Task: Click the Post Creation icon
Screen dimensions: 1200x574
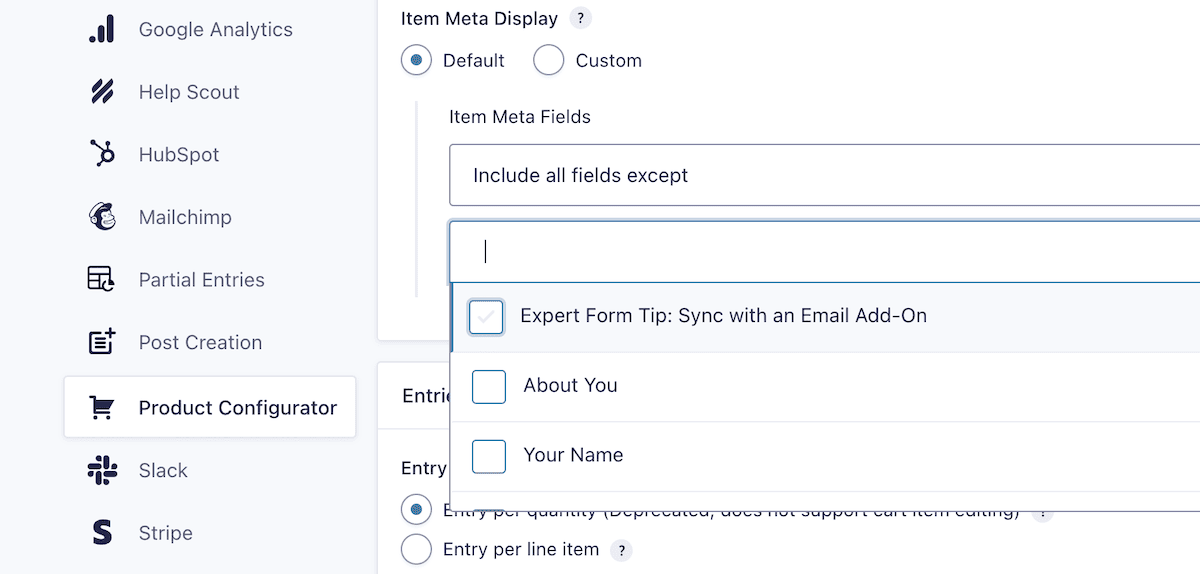Action: (101, 342)
